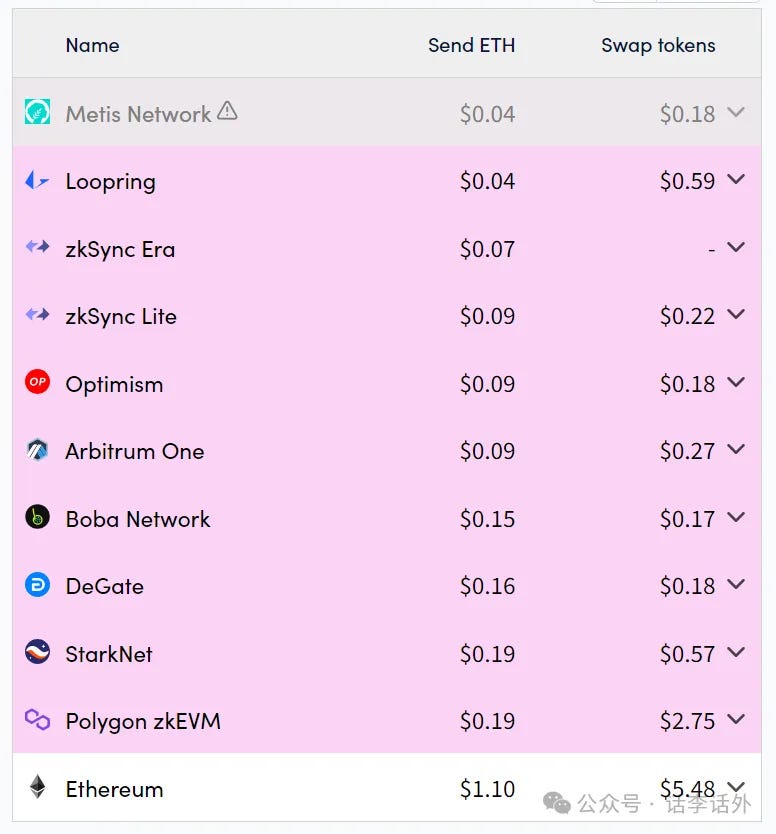This screenshot has height=834, width=776.
Task: Click the Polygon zkEVM purple icon
Action: 37,720
